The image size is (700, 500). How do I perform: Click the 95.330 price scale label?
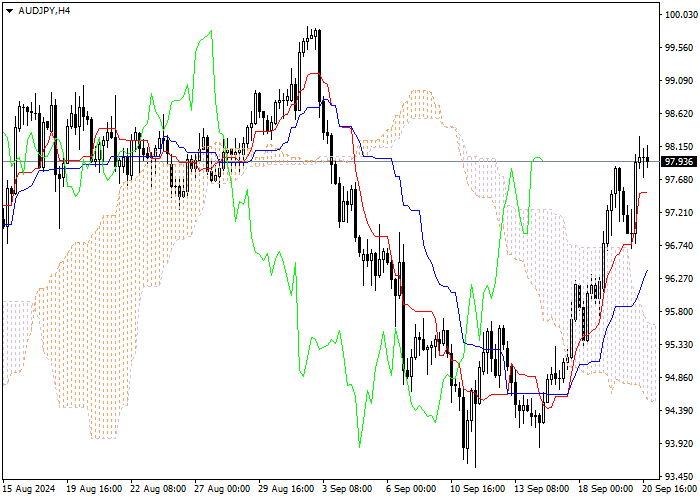coord(681,345)
